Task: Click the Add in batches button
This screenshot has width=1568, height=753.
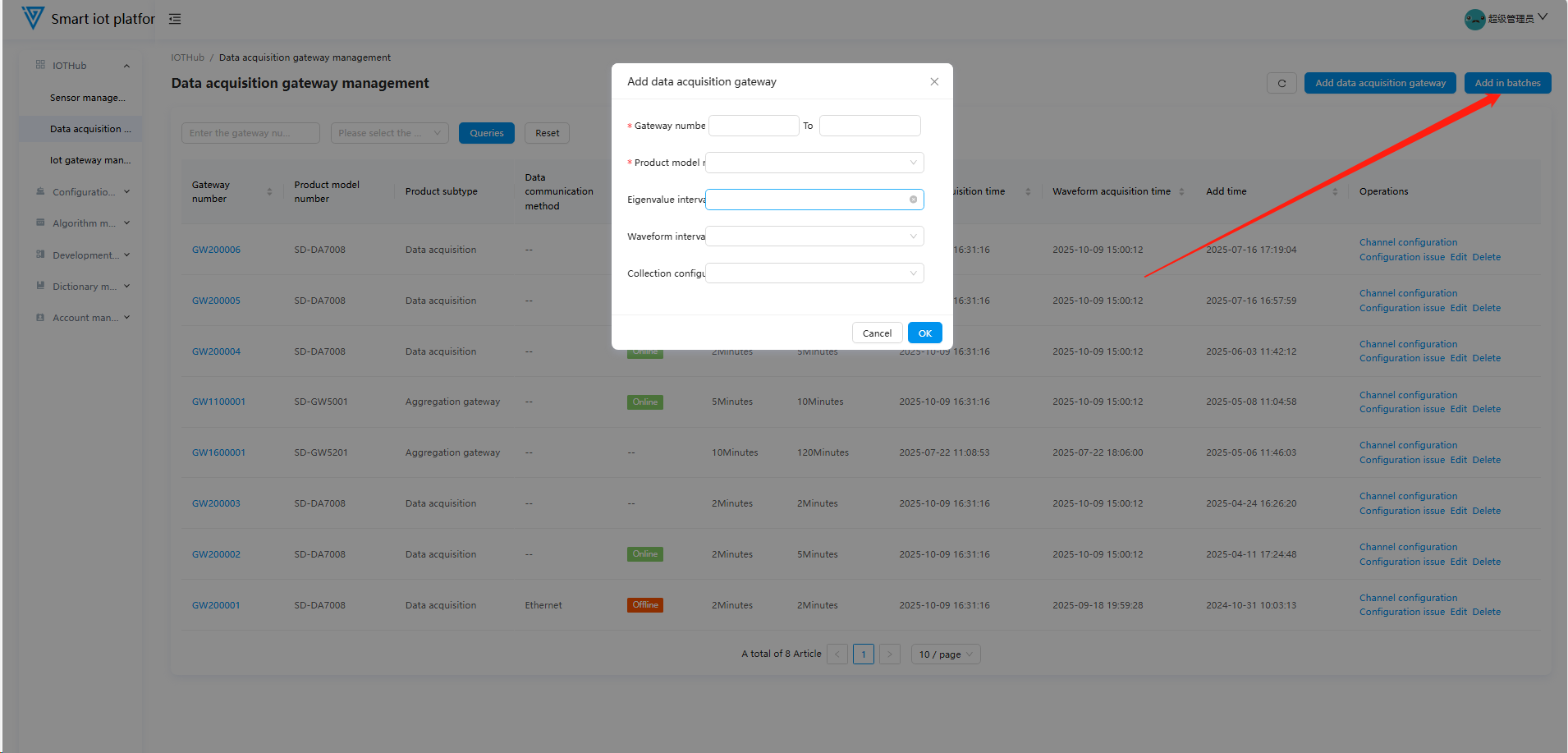Action: coord(1507,83)
